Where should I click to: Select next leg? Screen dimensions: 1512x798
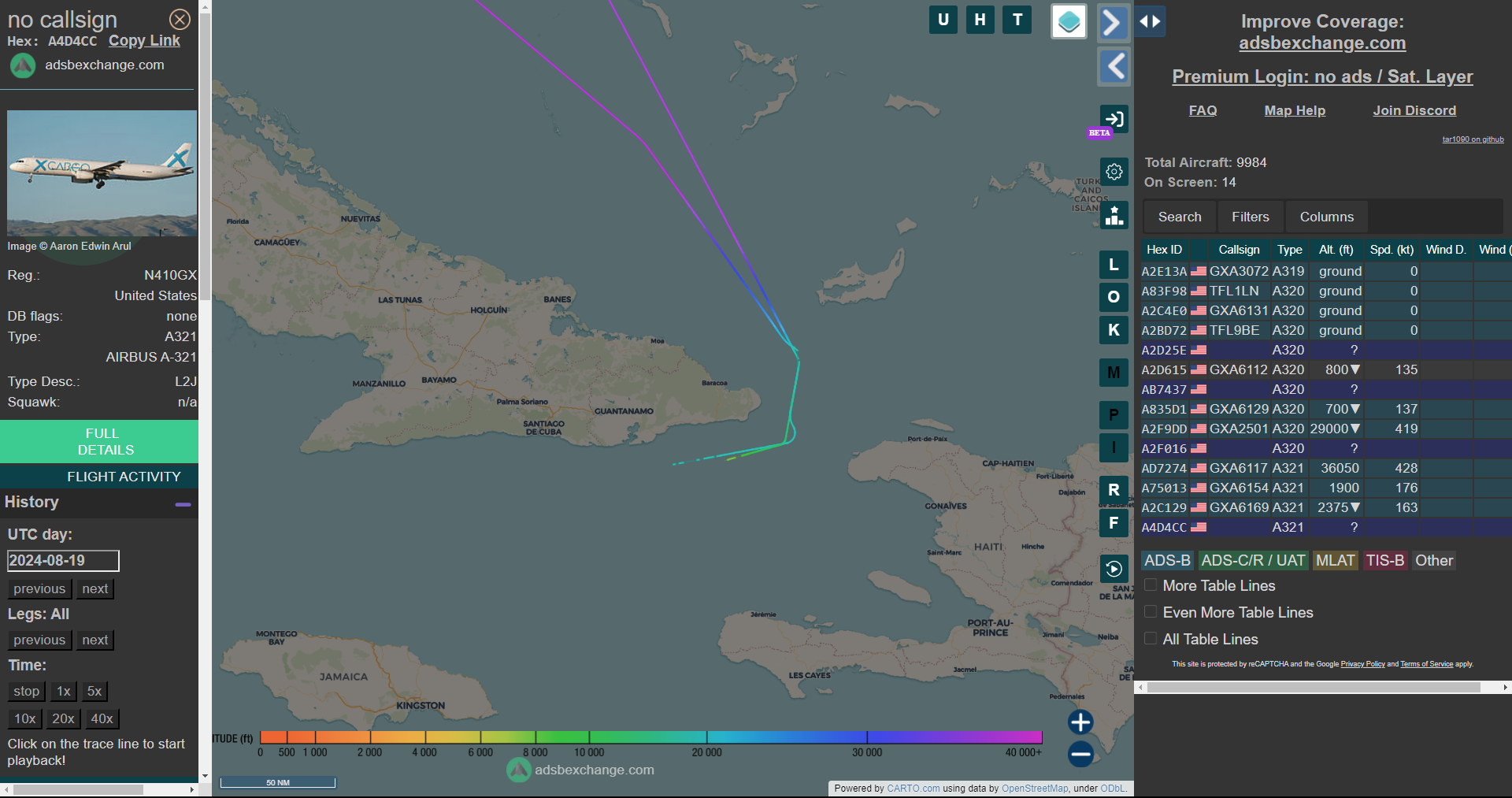coord(95,640)
